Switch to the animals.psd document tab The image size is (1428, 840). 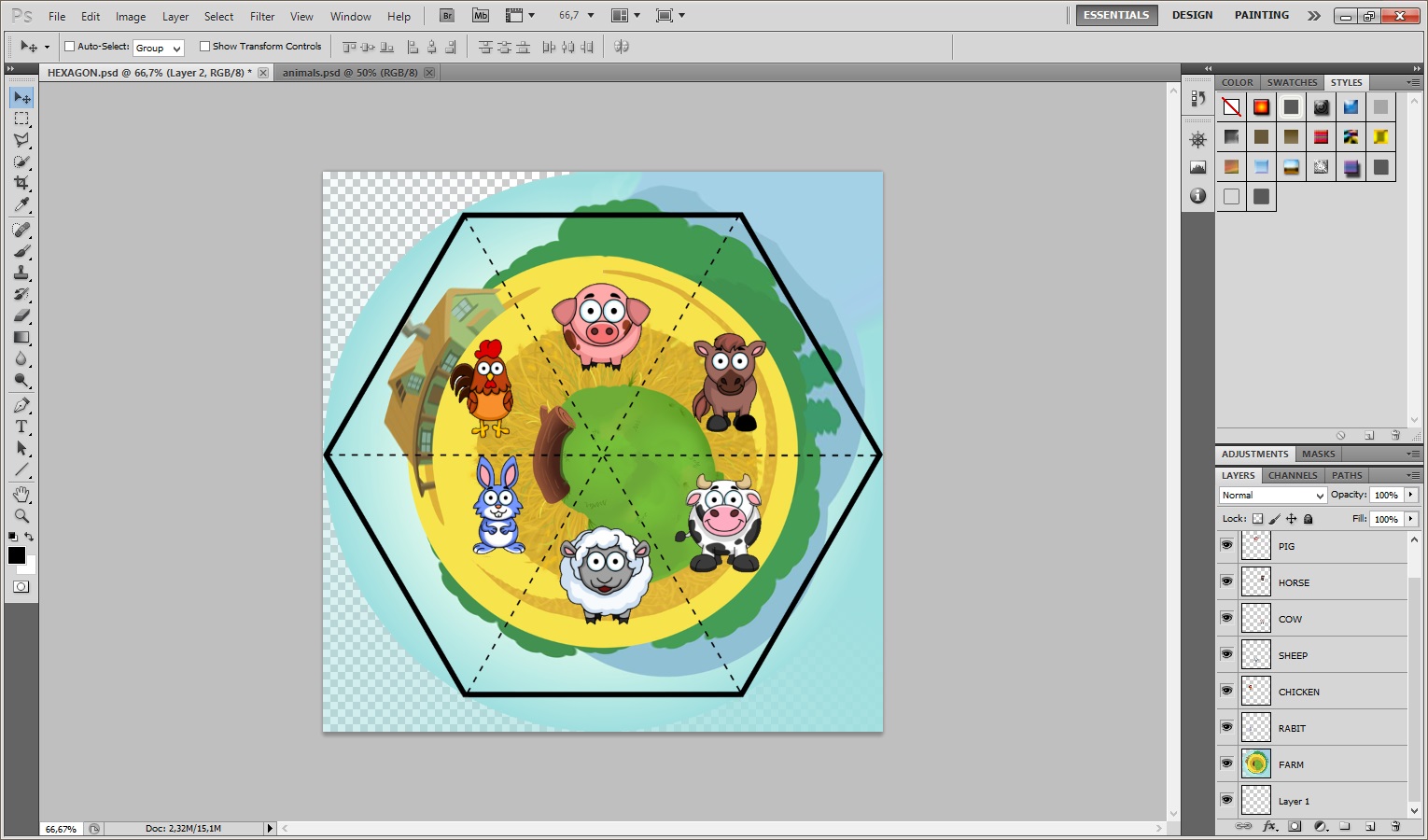click(350, 73)
